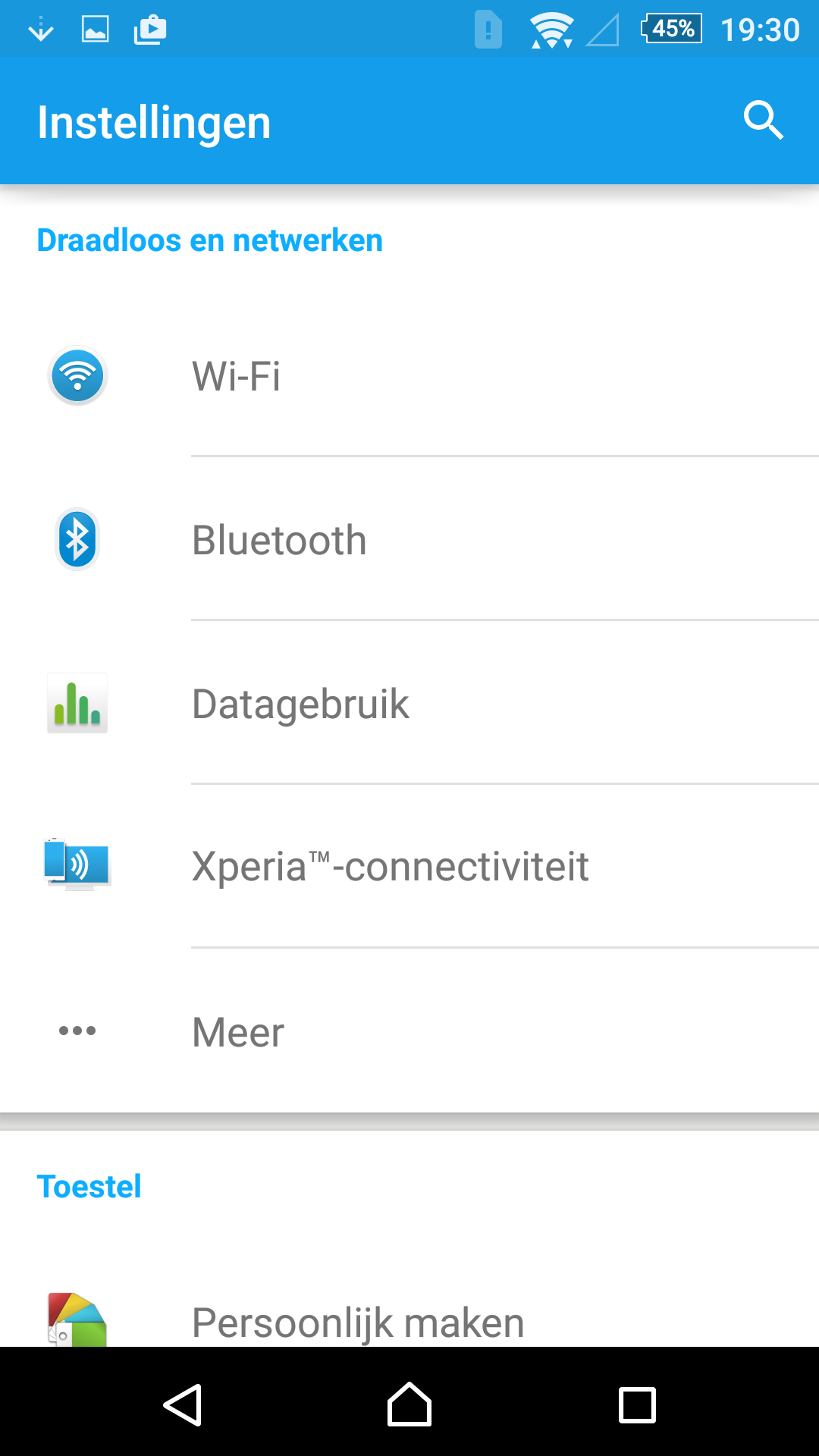The image size is (819, 1456).
Task: Go back with the navigation back button
Action: click(183, 1405)
